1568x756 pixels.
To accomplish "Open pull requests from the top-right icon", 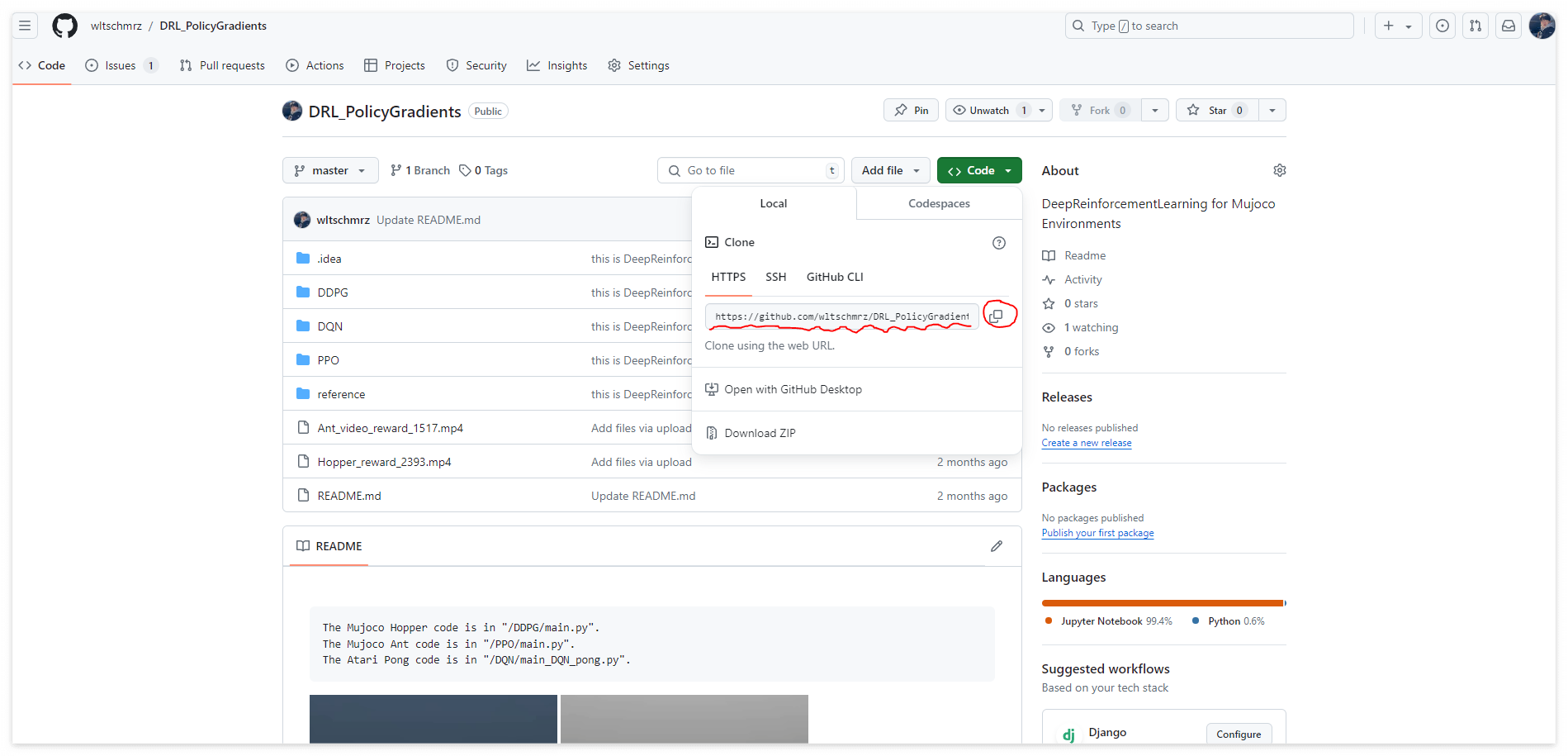I will [x=1475, y=26].
